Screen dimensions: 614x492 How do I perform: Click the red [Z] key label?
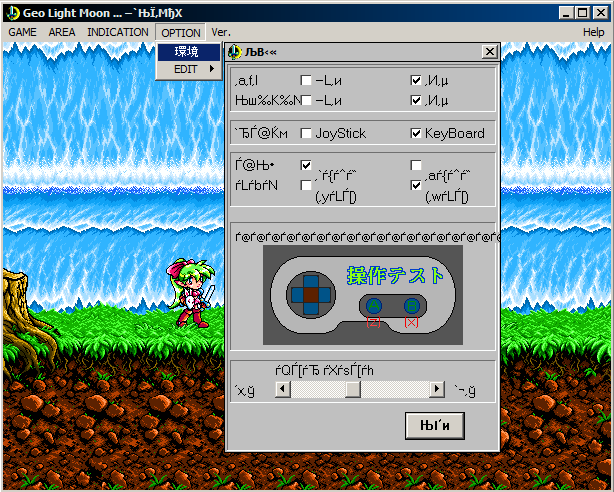point(373,322)
